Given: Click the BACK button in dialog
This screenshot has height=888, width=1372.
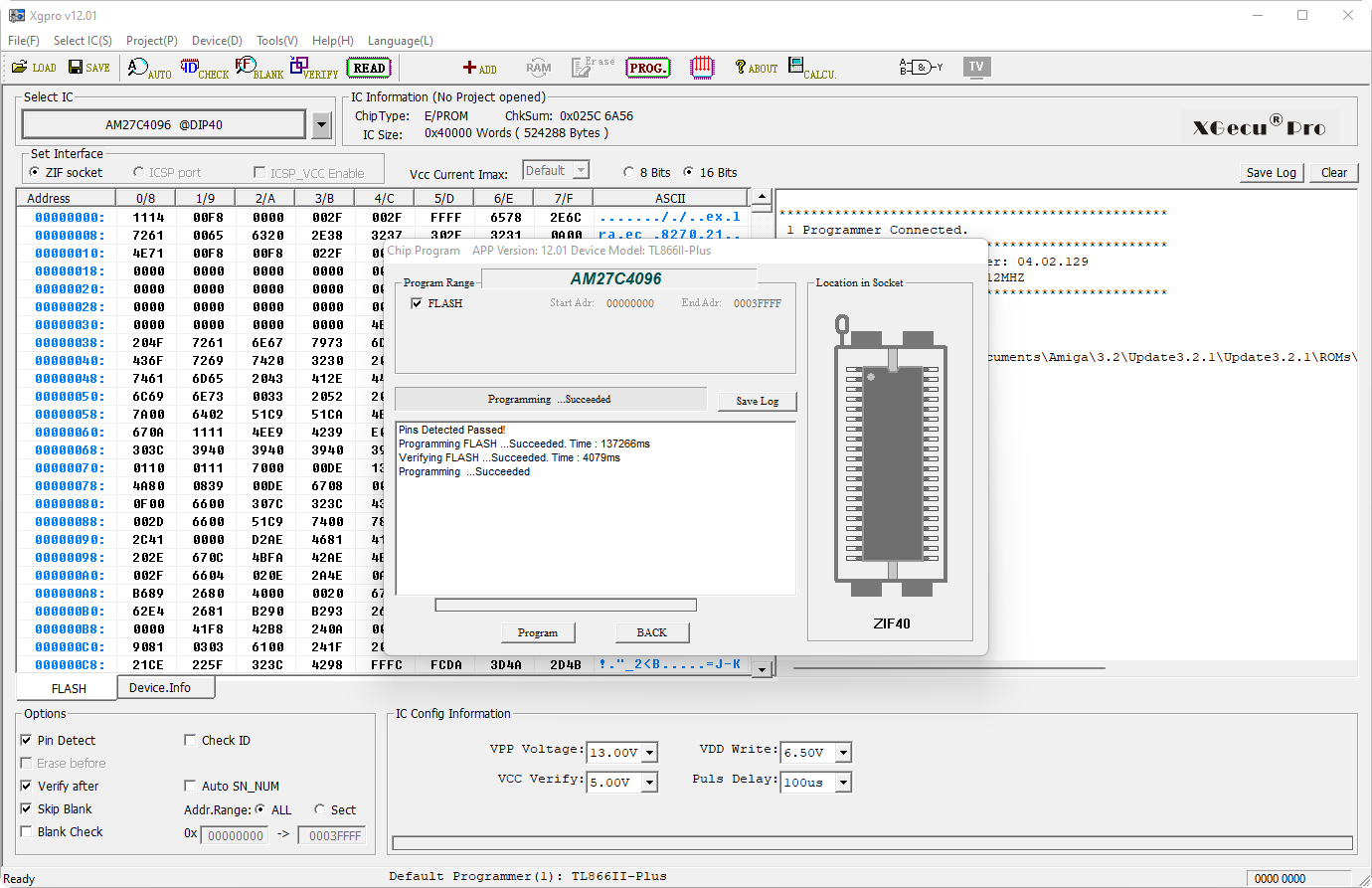Looking at the screenshot, I should pos(652,632).
